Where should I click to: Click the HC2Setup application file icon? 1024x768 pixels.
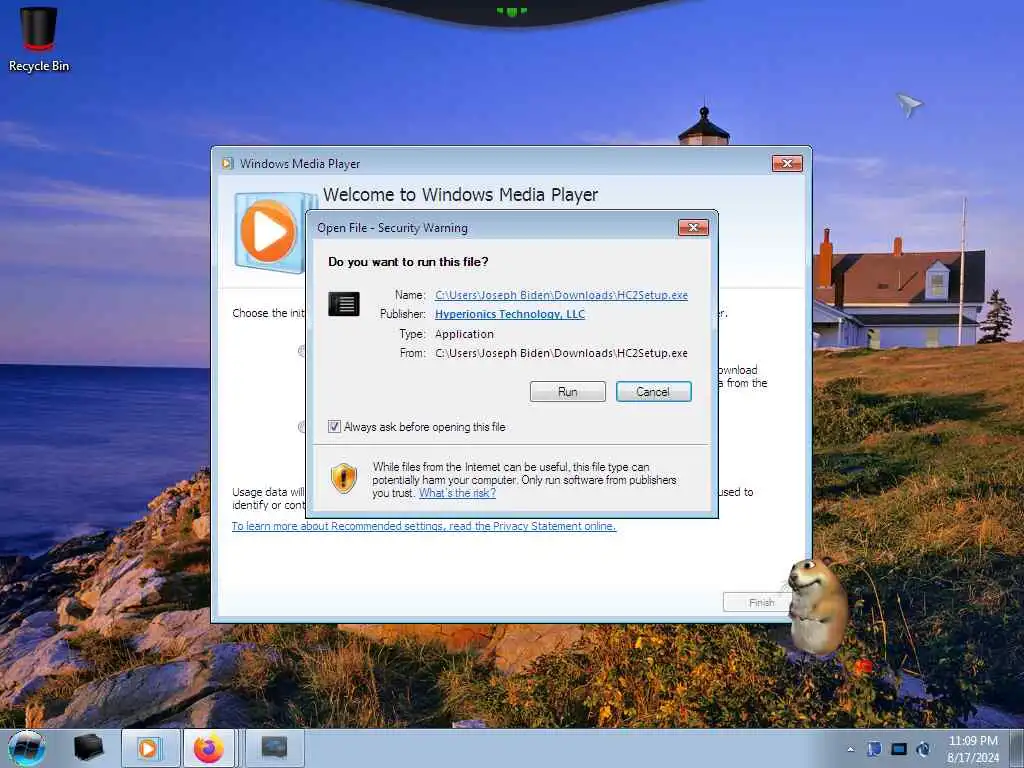[x=344, y=304]
